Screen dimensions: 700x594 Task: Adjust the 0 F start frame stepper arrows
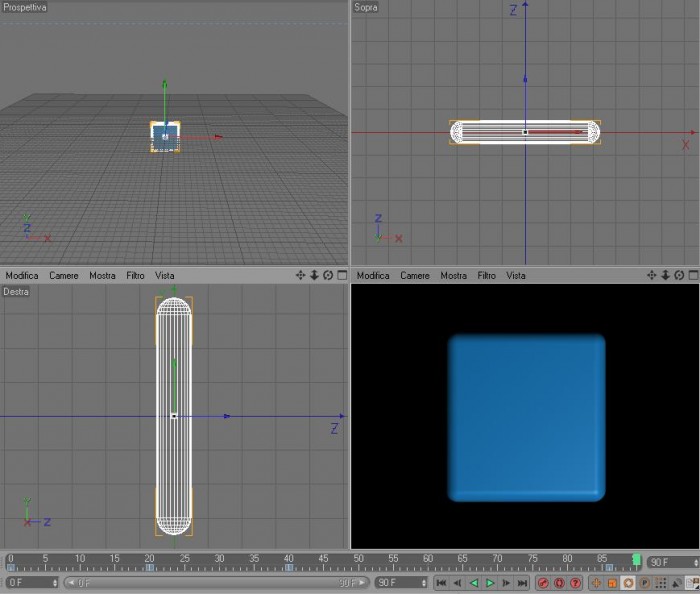[55, 583]
